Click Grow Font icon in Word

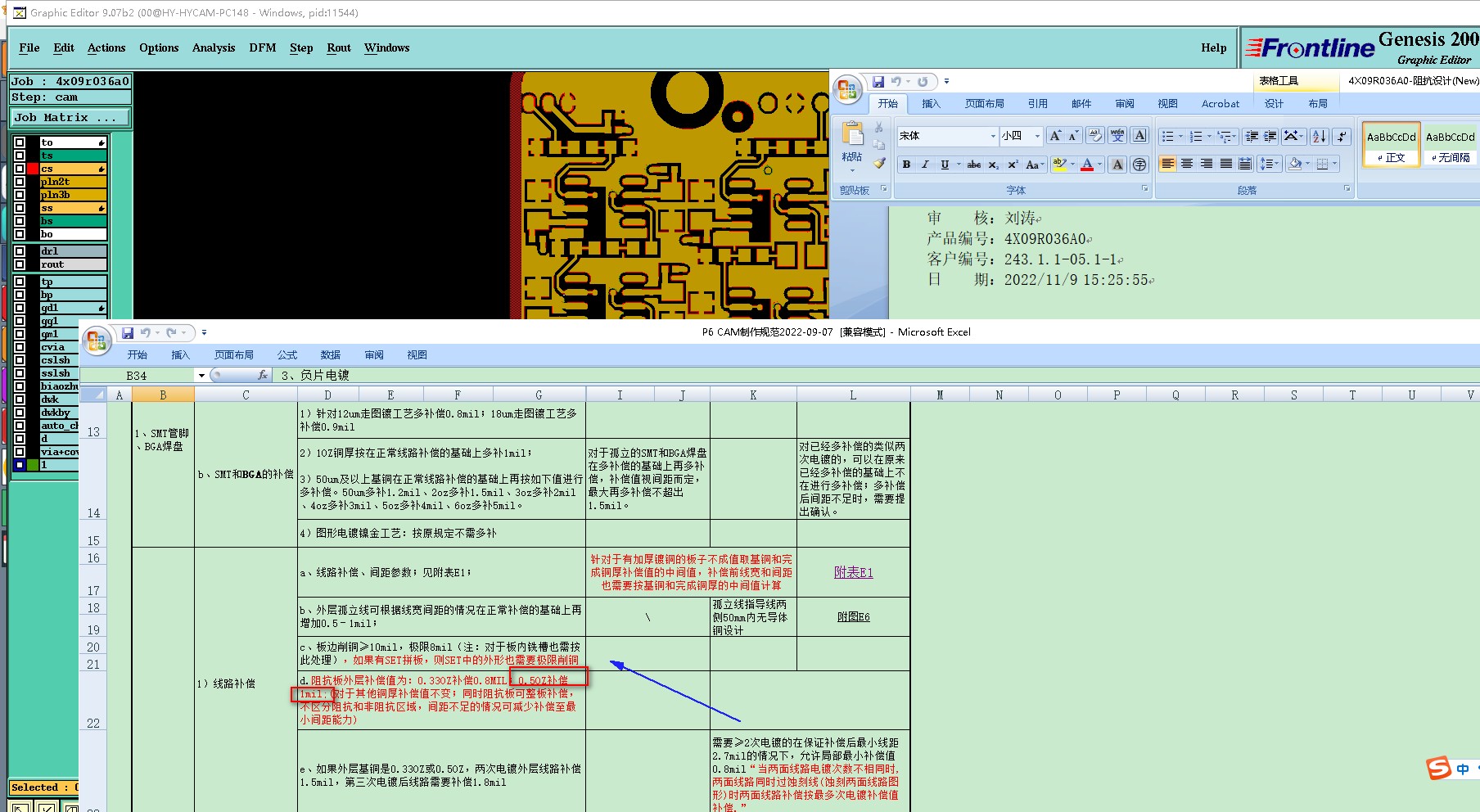pyautogui.click(x=1055, y=136)
